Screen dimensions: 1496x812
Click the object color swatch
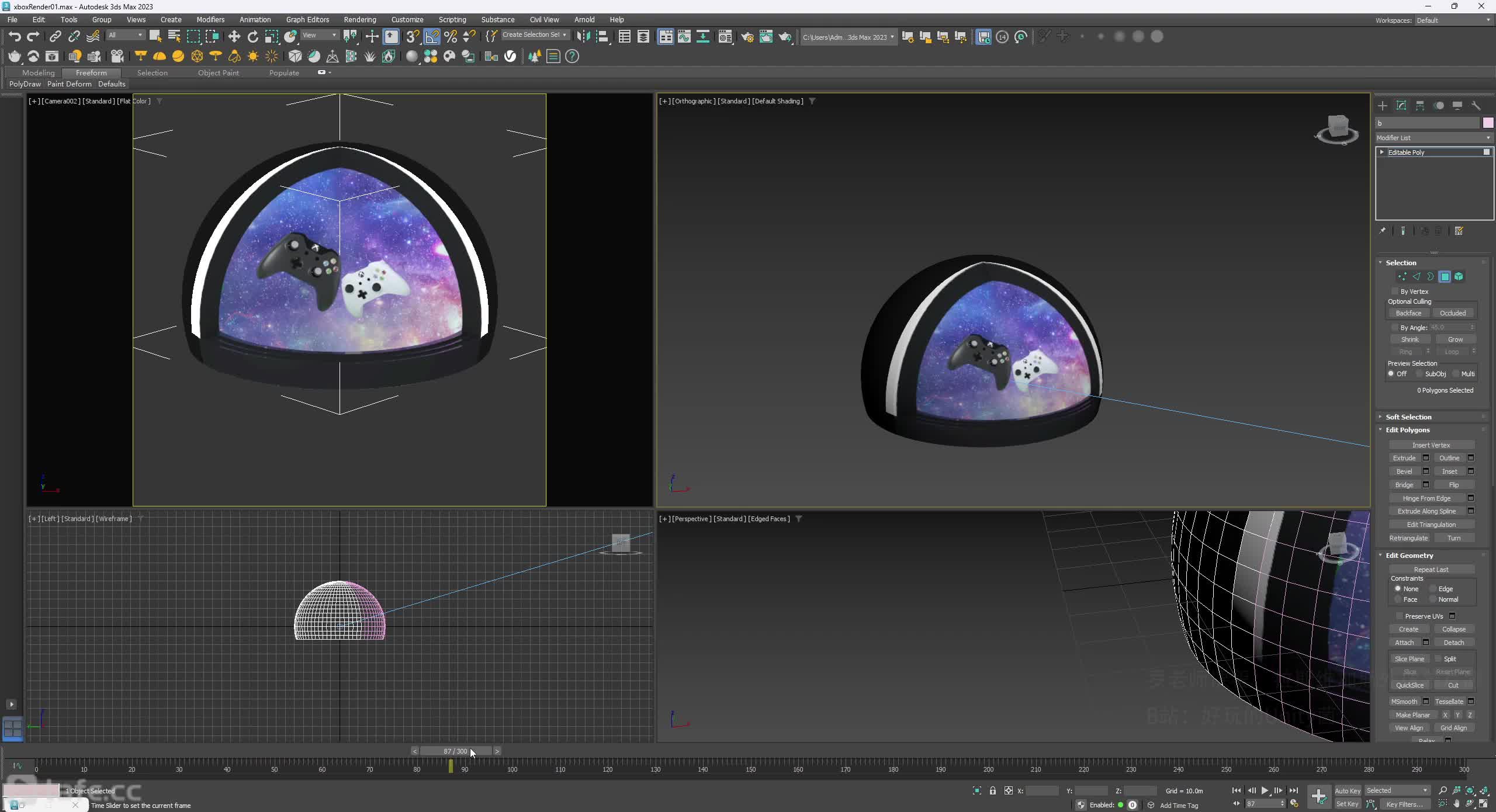[1488, 123]
